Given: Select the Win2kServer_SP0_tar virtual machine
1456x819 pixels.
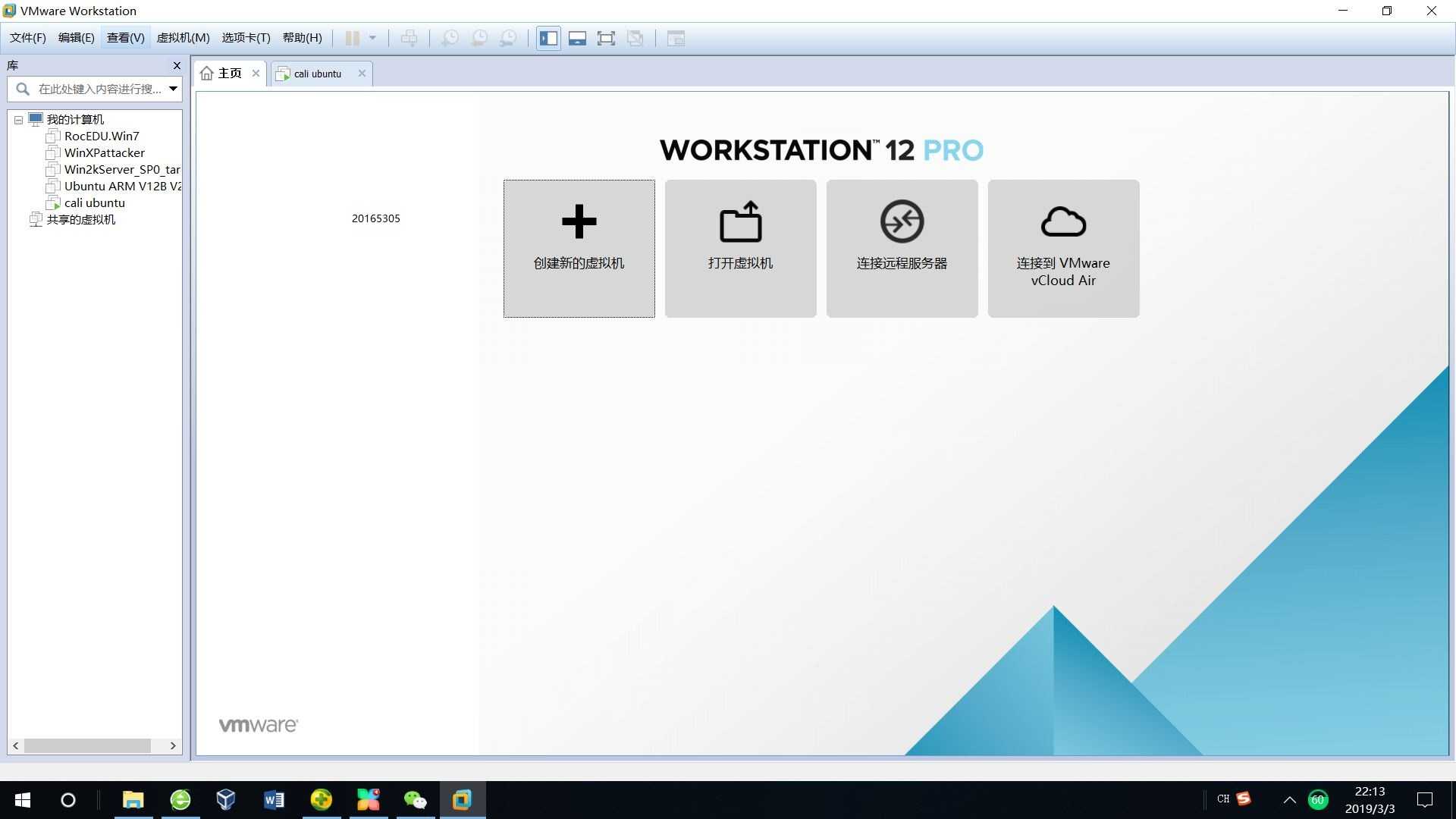Looking at the screenshot, I should click(122, 170).
